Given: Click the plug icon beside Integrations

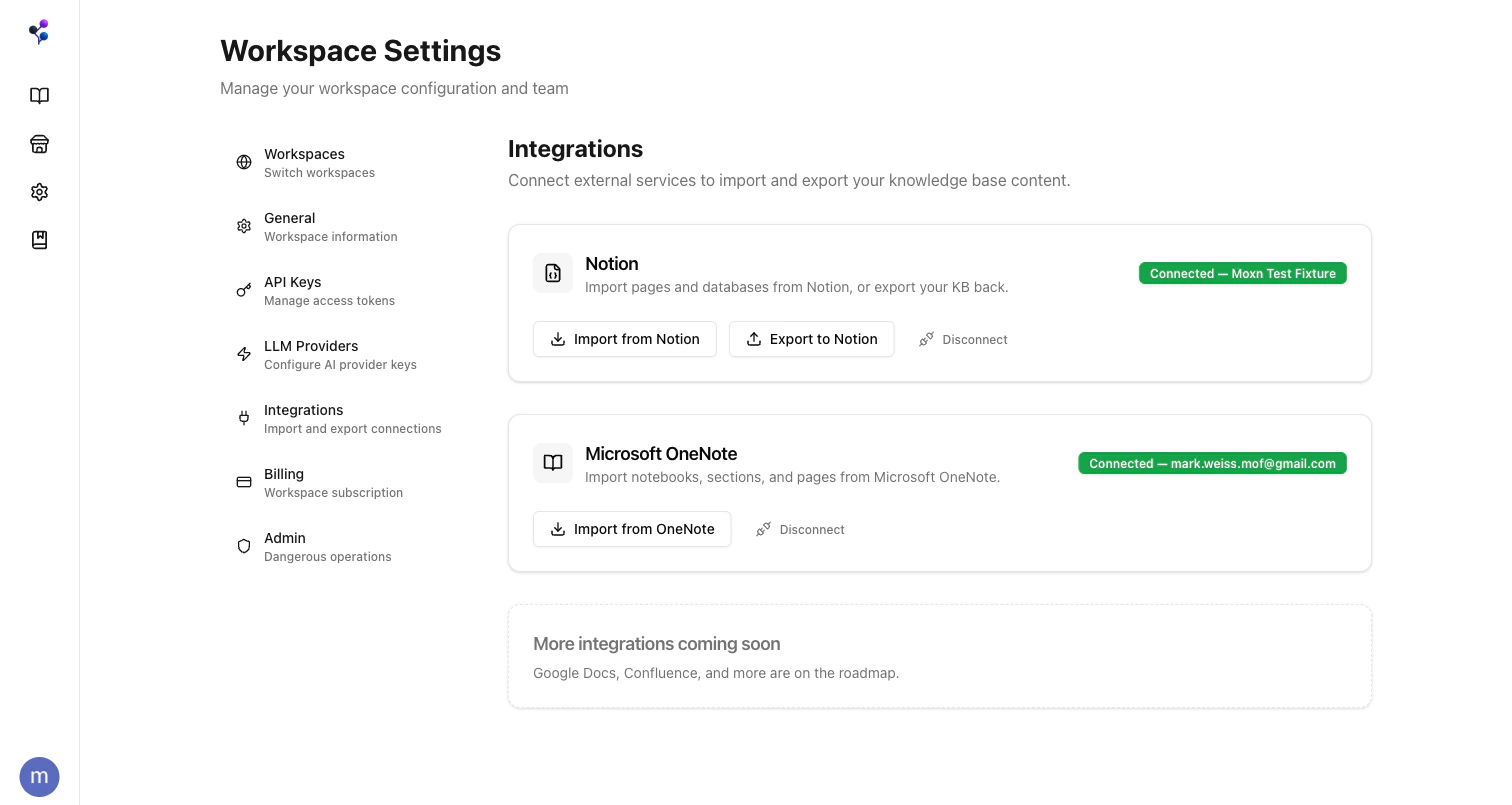Looking at the screenshot, I should coord(244,418).
